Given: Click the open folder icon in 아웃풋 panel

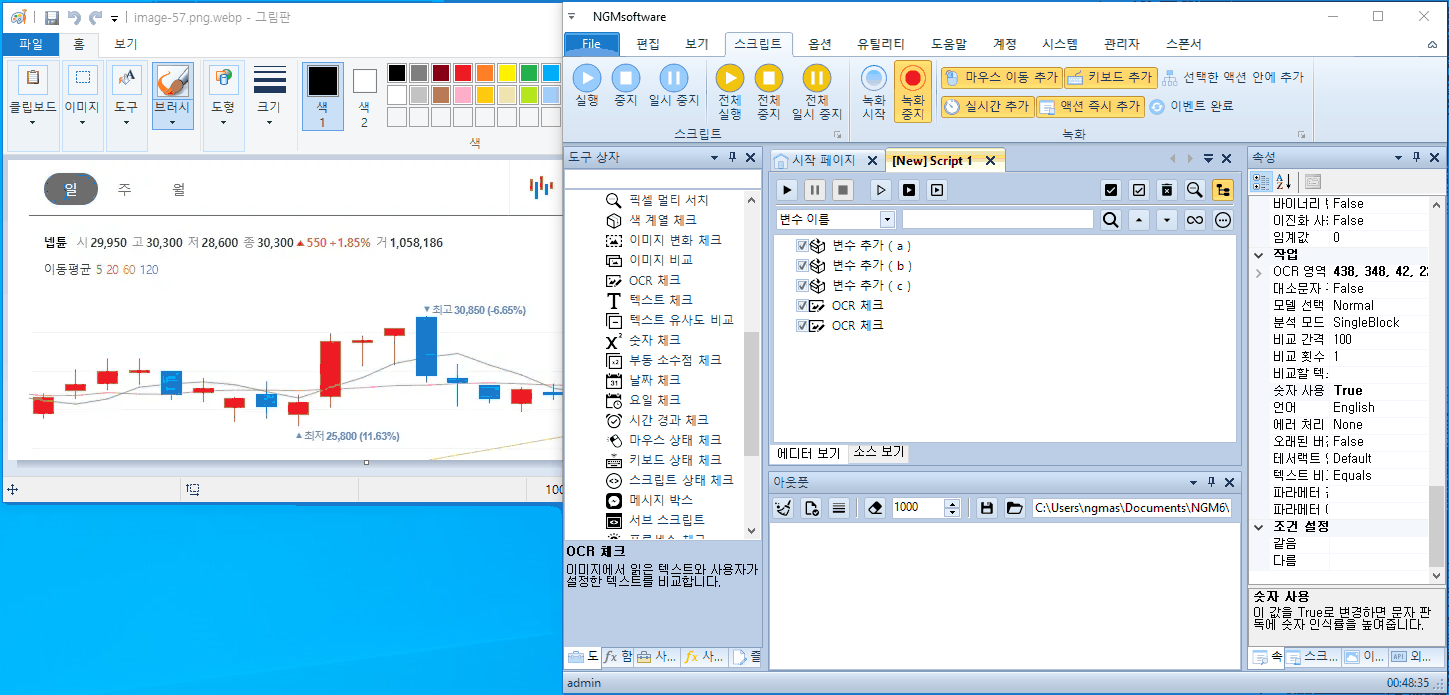Looking at the screenshot, I should click(1014, 508).
